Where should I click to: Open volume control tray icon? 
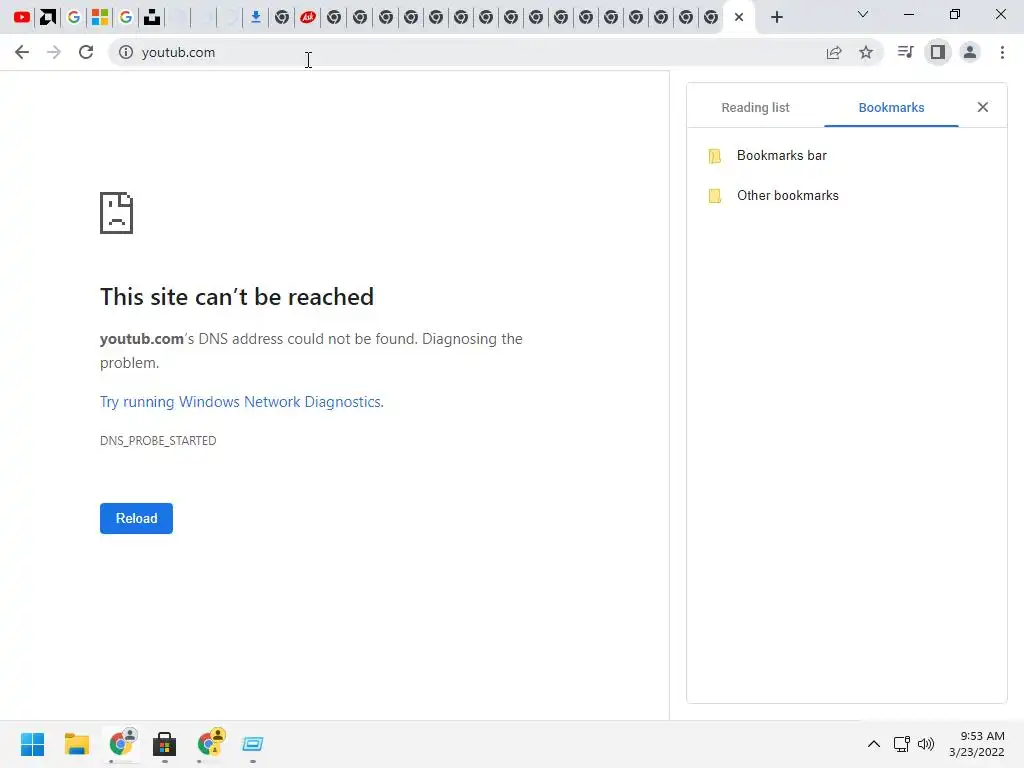click(926, 744)
